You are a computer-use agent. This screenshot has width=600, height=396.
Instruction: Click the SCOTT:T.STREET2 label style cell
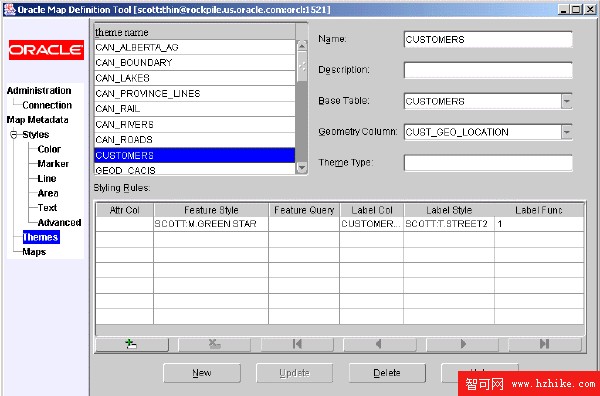449,224
